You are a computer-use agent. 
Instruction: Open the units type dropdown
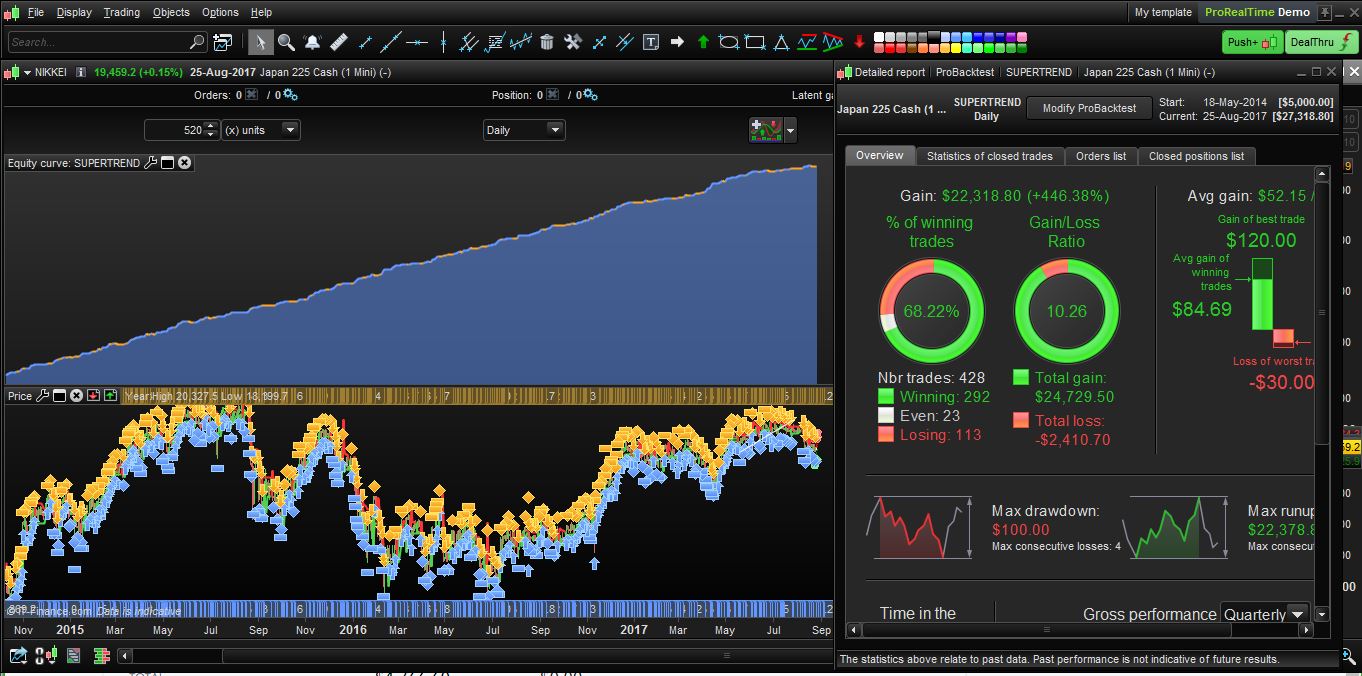[x=260, y=130]
